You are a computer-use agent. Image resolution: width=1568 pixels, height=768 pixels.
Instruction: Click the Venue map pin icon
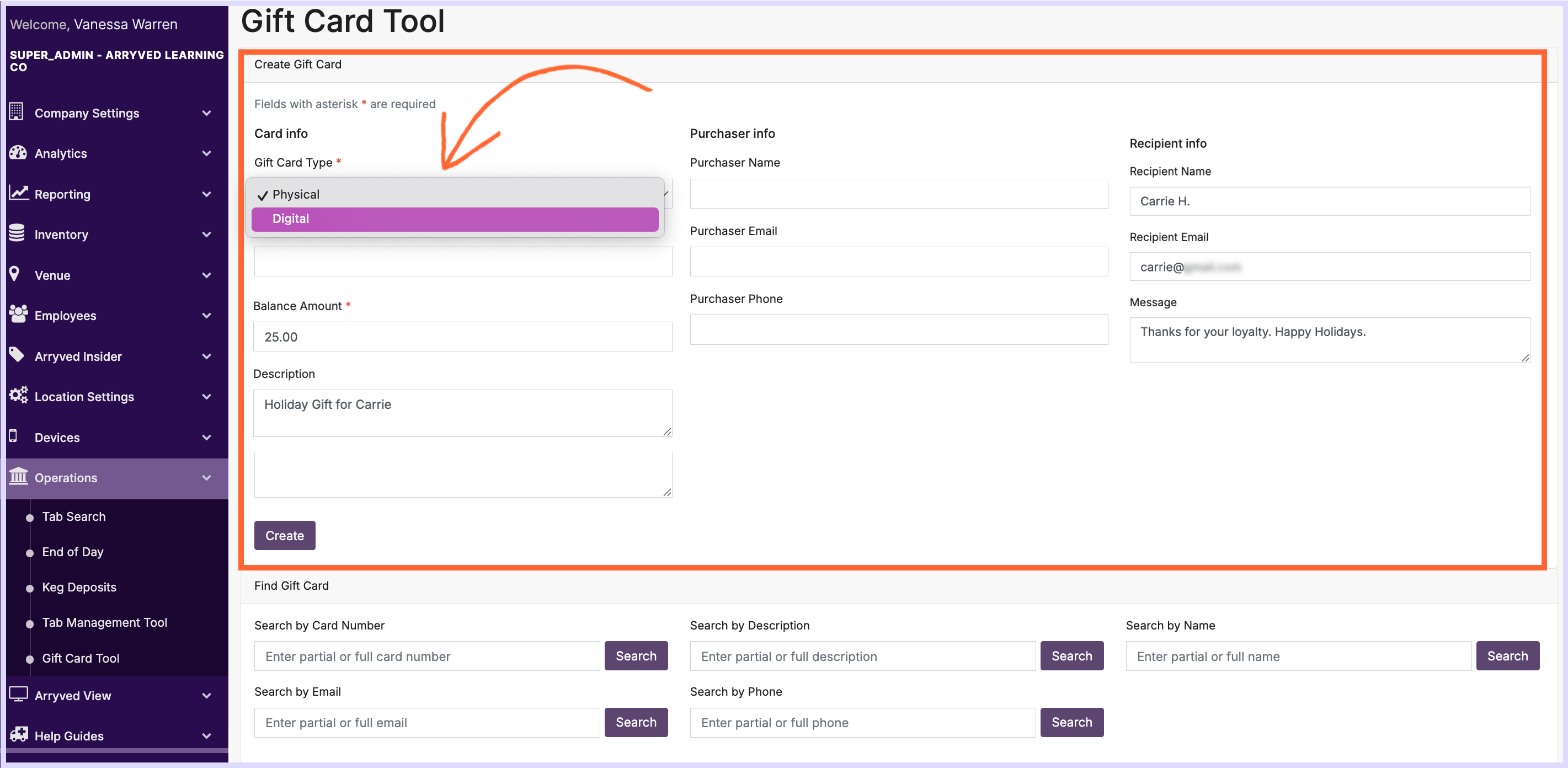pyautogui.click(x=14, y=274)
